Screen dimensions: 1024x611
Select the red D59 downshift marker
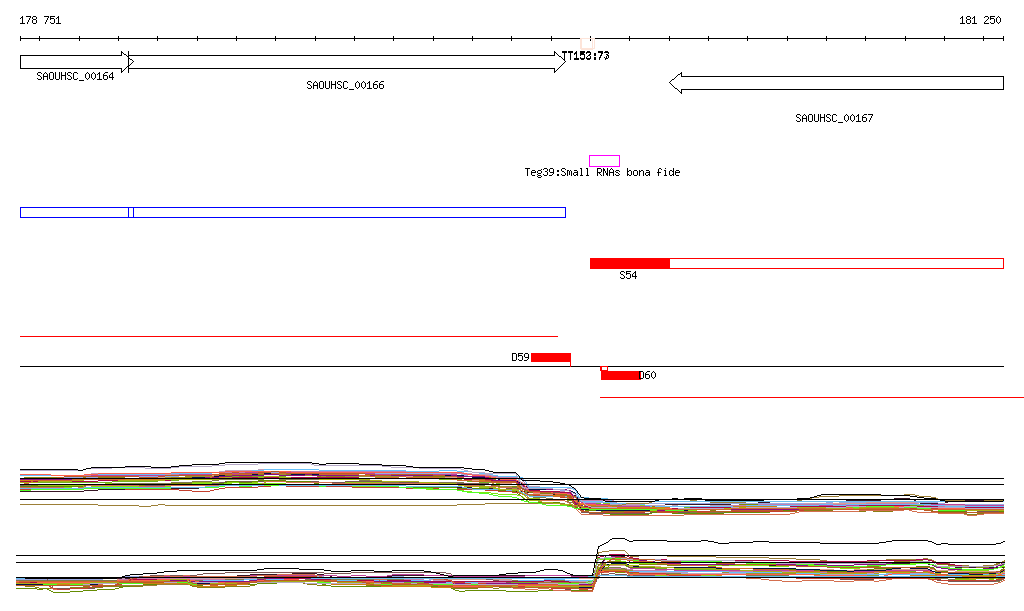[x=551, y=357]
